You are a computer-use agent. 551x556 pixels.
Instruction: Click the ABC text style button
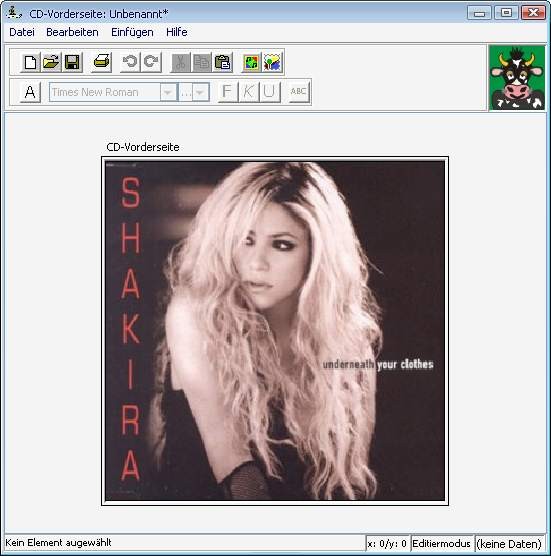tap(299, 92)
